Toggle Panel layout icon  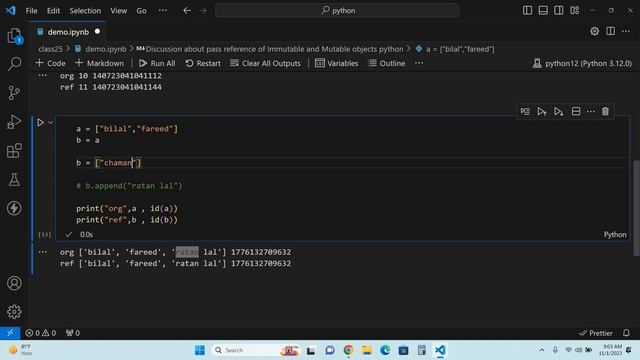pyautogui.click(x=543, y=11)
